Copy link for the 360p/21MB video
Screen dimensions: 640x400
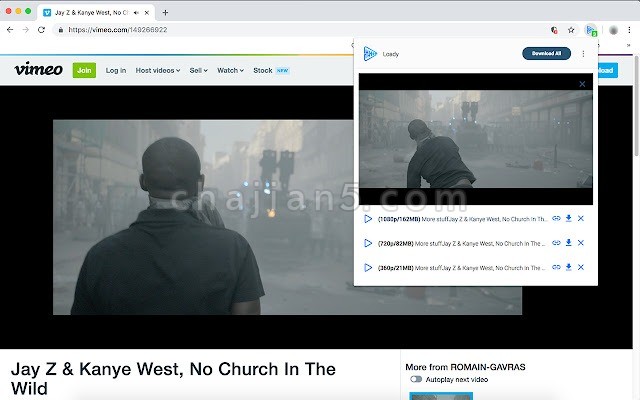557,267
